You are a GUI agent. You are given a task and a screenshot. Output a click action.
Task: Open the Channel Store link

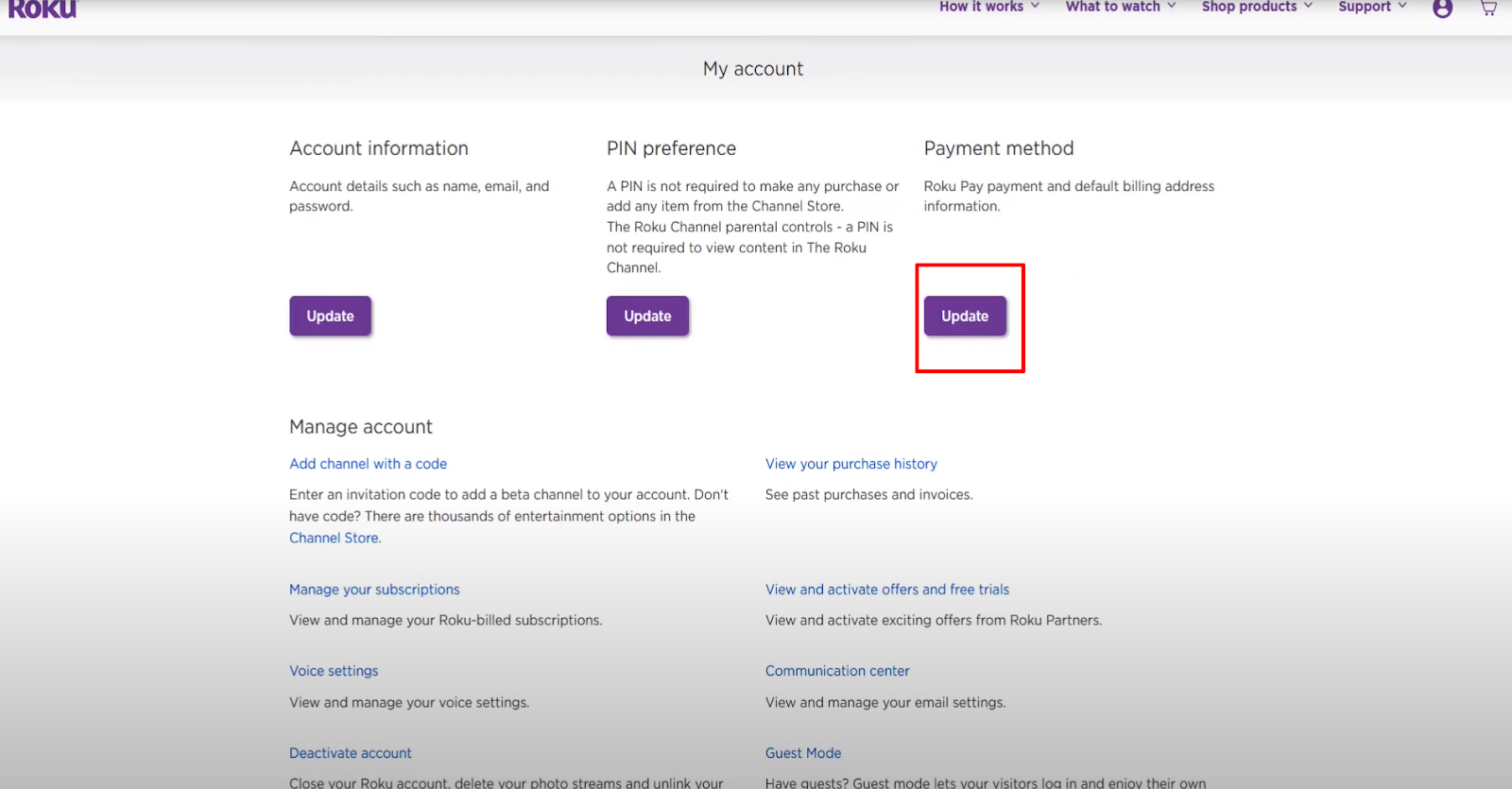click(335, 538)
